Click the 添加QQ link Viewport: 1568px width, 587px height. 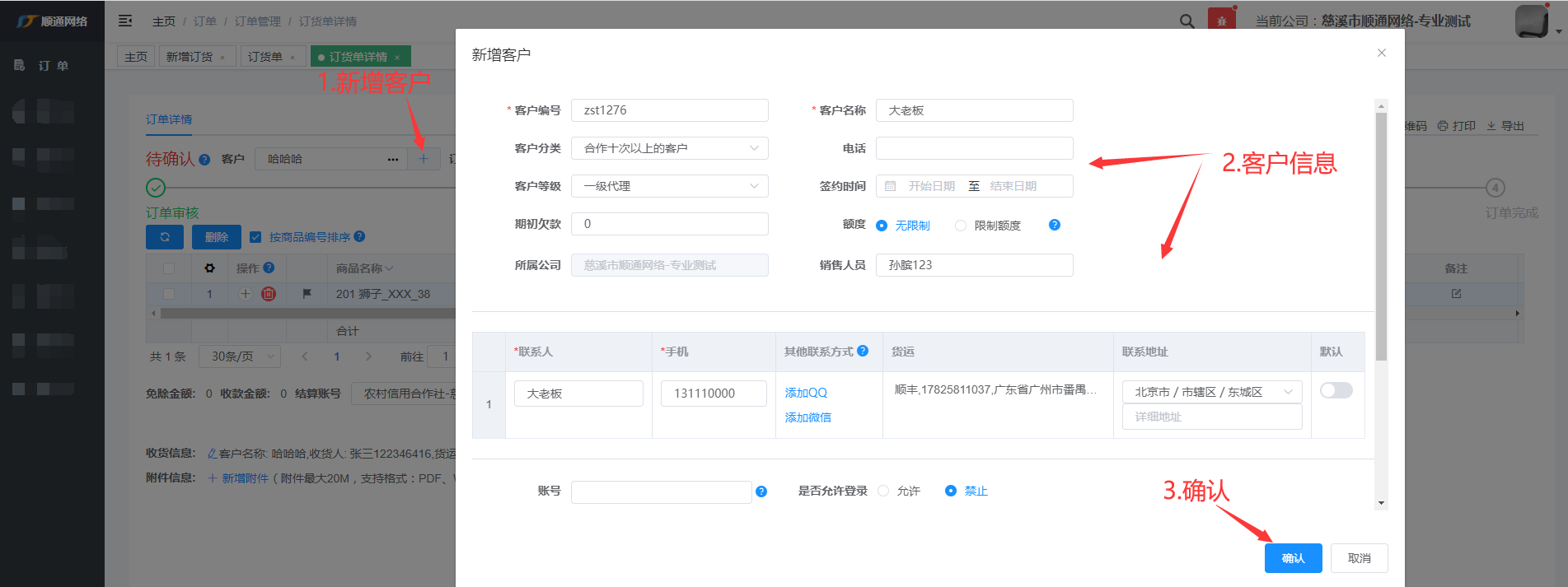click(x=806, y=393)
